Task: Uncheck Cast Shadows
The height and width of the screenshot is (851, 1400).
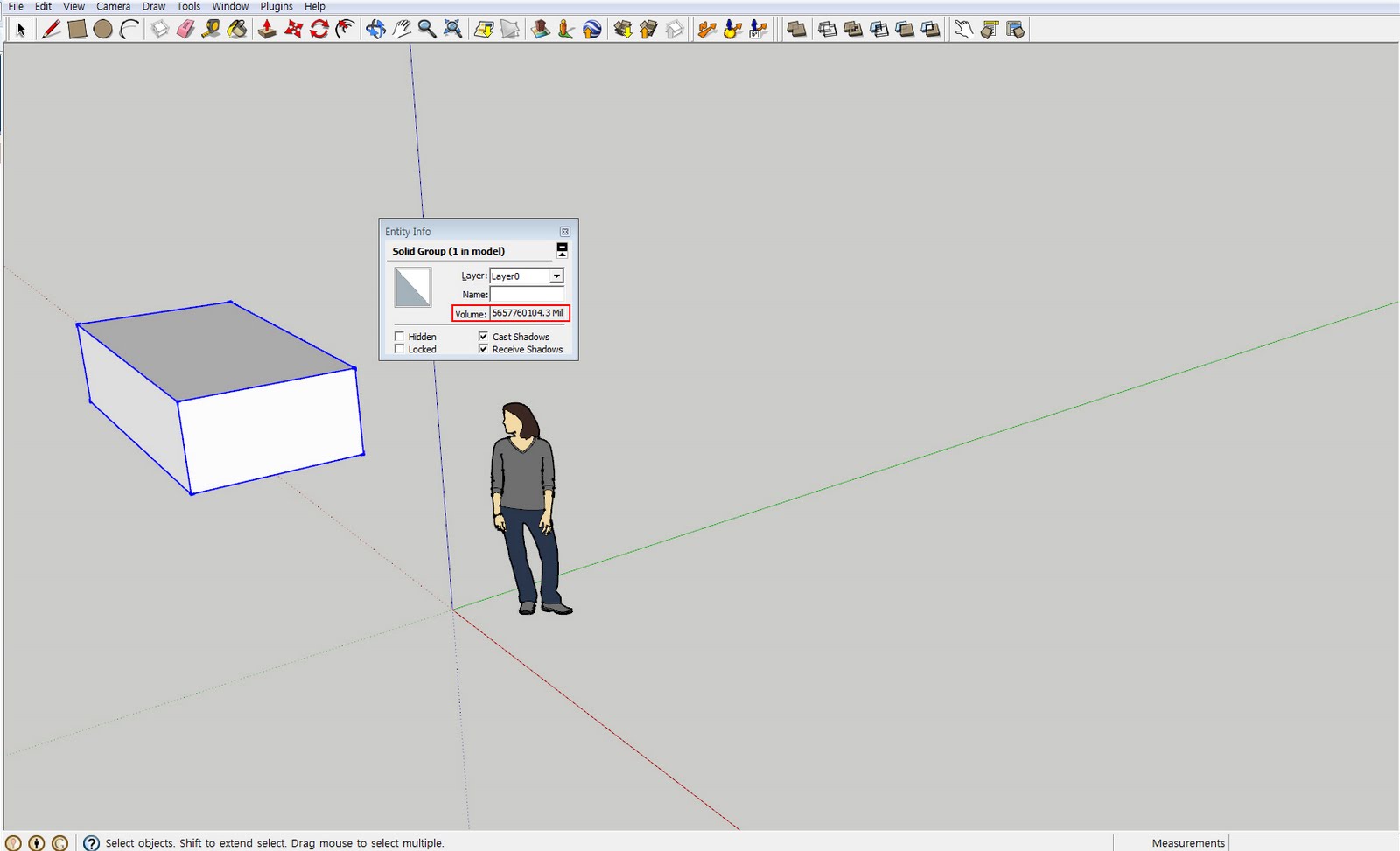Action: [x=484, y=336]
